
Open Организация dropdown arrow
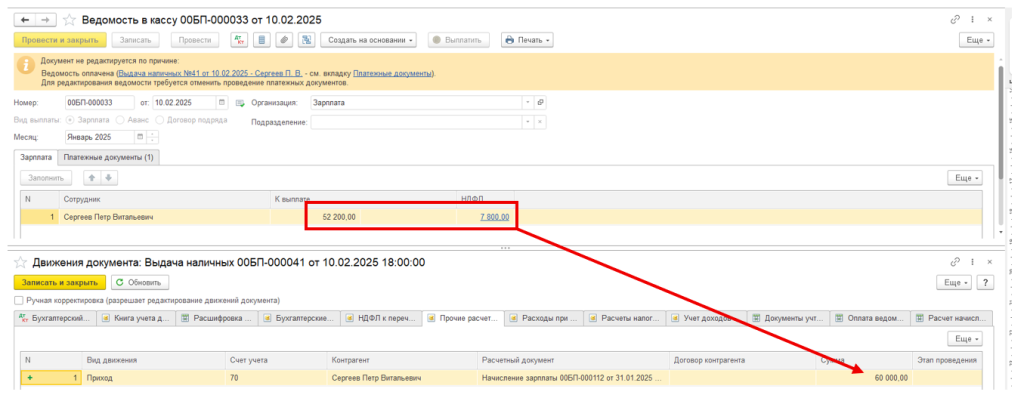(x=528, y=103)
